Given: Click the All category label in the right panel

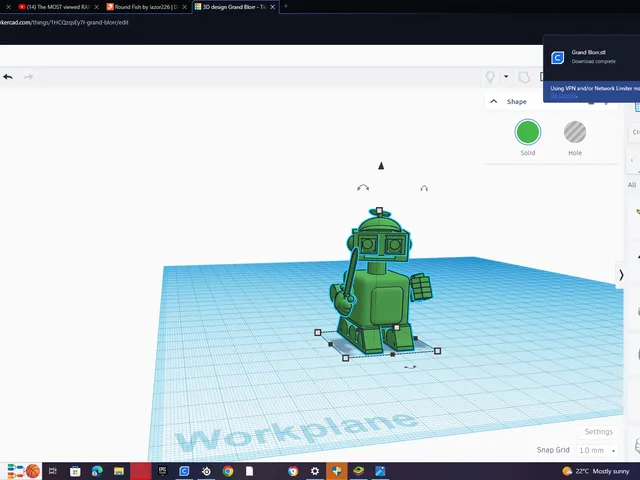Looking at the screenshot, I should (632, 185).
